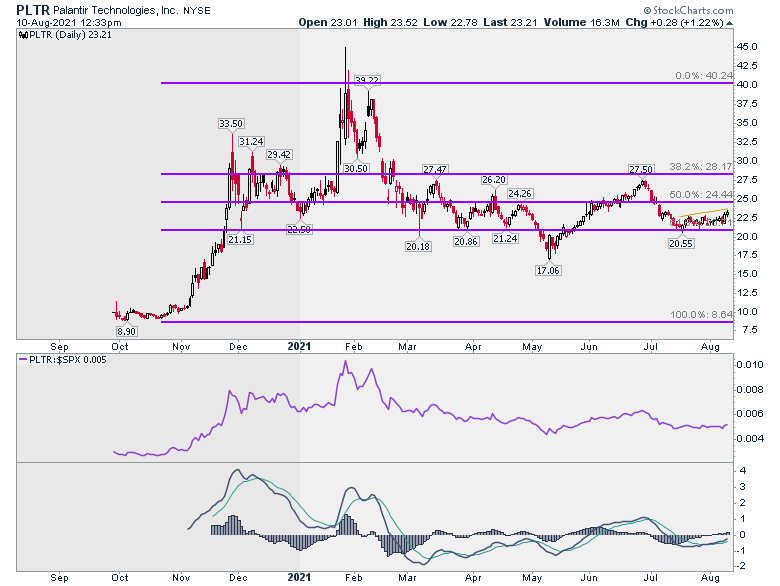The height and width of the screenshot is (586, 780).
Task: Click the 21.24 low price annotation
Action: coord(505,238)
